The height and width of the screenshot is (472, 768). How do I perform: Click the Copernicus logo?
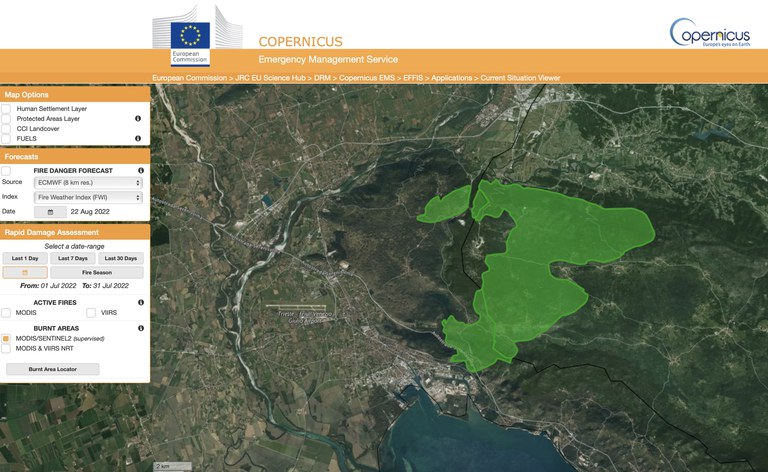pos(709,35)
